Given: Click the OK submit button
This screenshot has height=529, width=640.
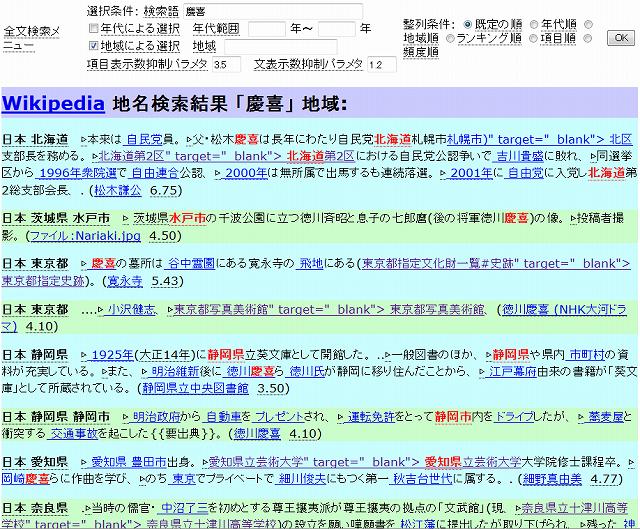Looking at the screenshot, I should [x=621, y=38].
